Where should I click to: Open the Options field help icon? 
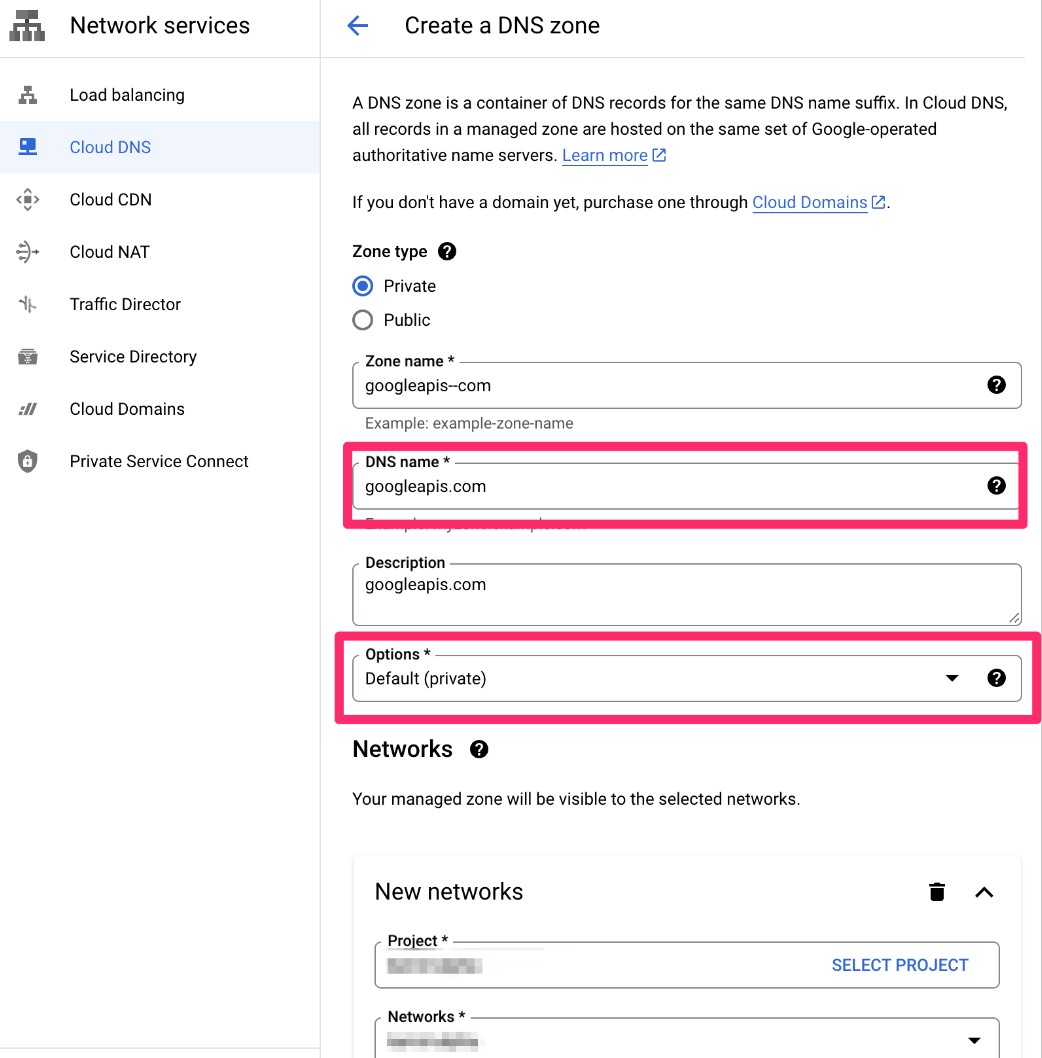click(x=996, y=678)
